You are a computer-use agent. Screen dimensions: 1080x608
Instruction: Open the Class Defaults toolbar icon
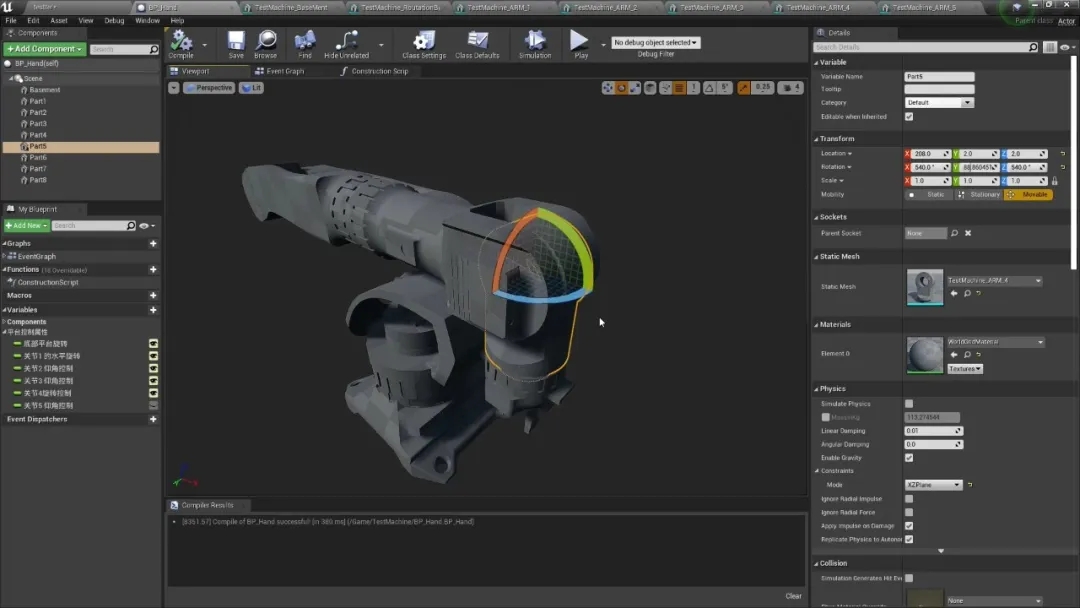pos(477,41)
